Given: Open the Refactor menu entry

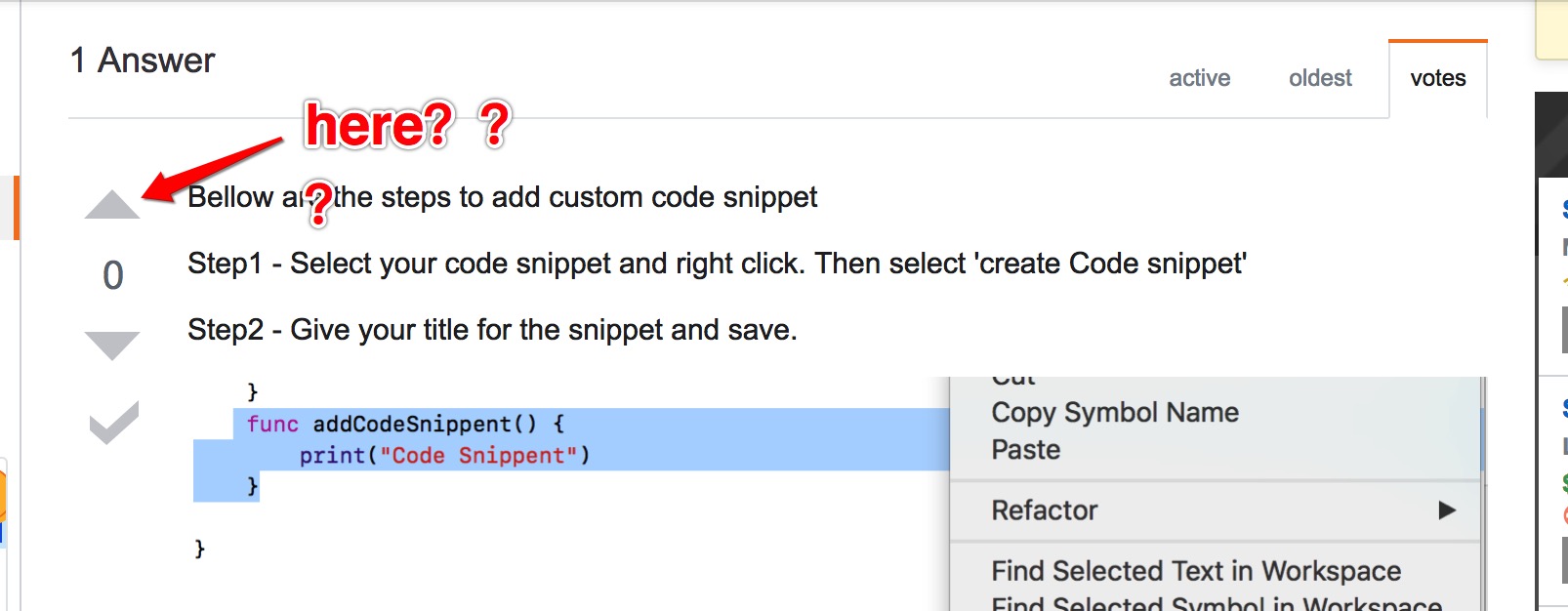Looking at the screenshot, I should point(1044,510).
